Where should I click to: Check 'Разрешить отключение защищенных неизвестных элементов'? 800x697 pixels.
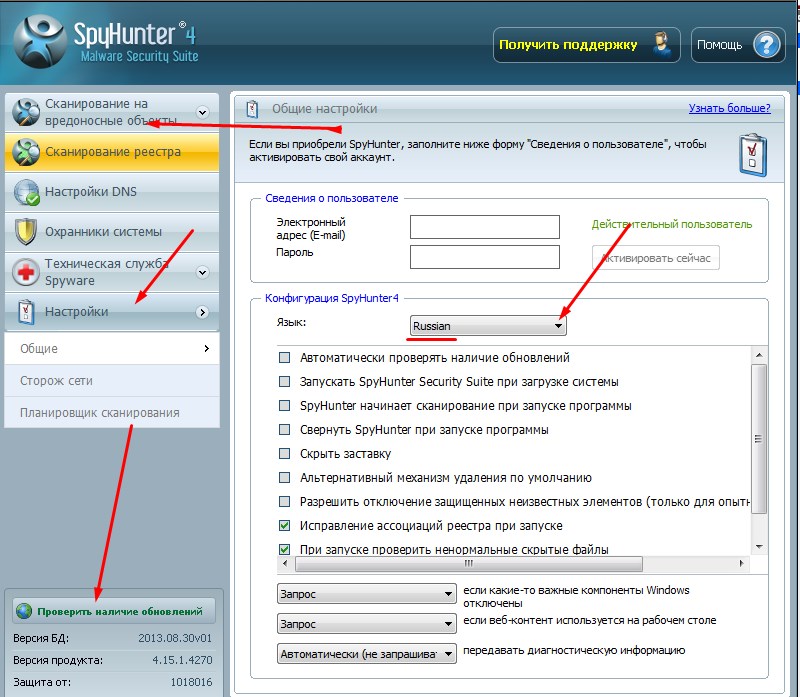coord(284,502)
